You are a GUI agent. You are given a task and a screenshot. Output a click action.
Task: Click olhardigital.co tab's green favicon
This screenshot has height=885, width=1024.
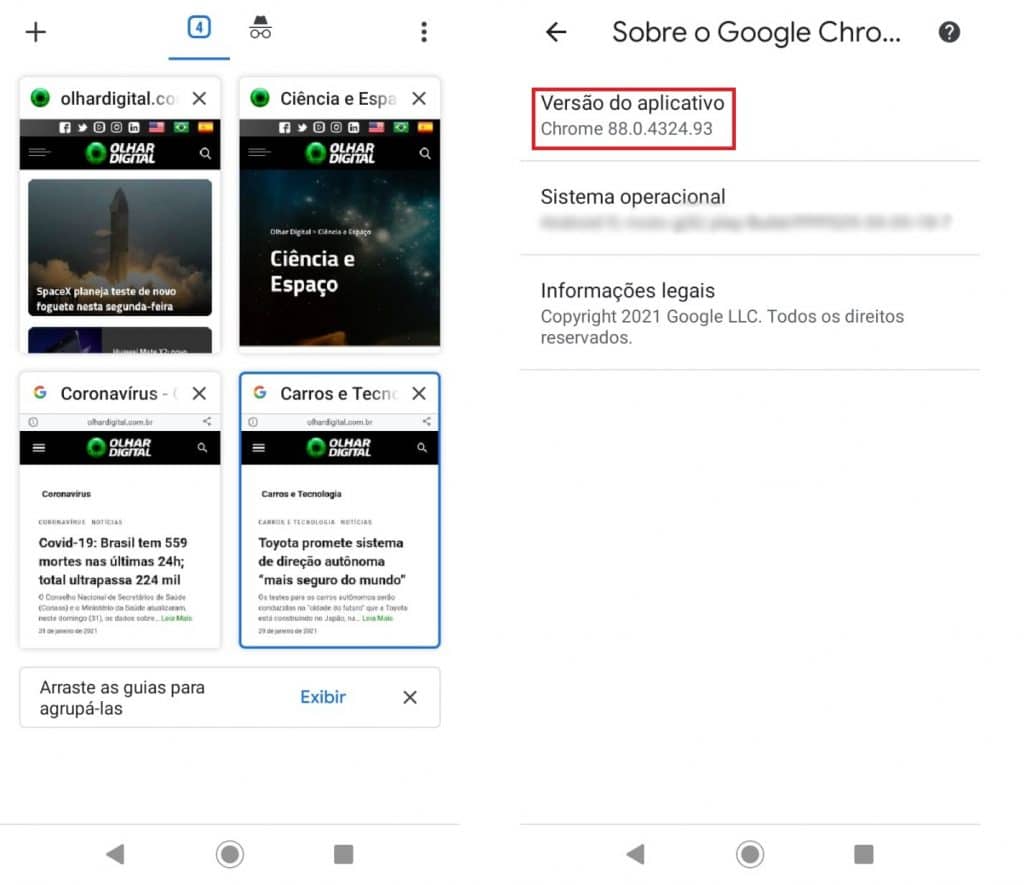(40, 99)
